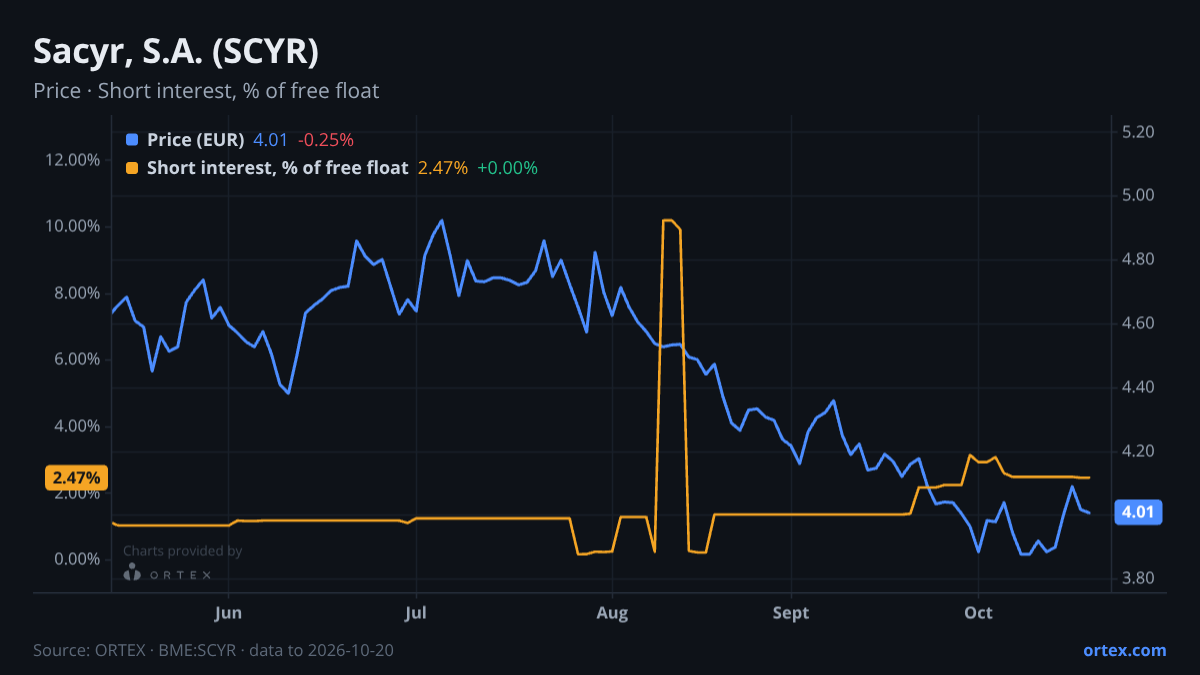Open the ortex.com link
Viewport: 1200px width, 675px height.
(1124, 650)
